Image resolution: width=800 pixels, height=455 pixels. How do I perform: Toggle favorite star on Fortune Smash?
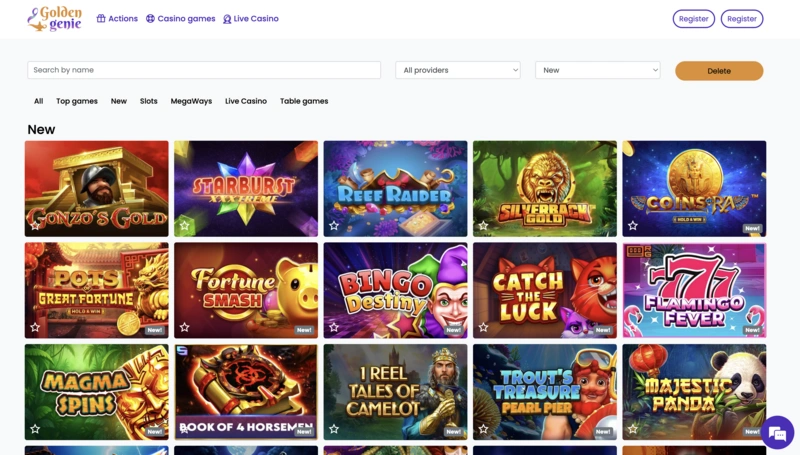pyautogui.click(x=184, y=327)
